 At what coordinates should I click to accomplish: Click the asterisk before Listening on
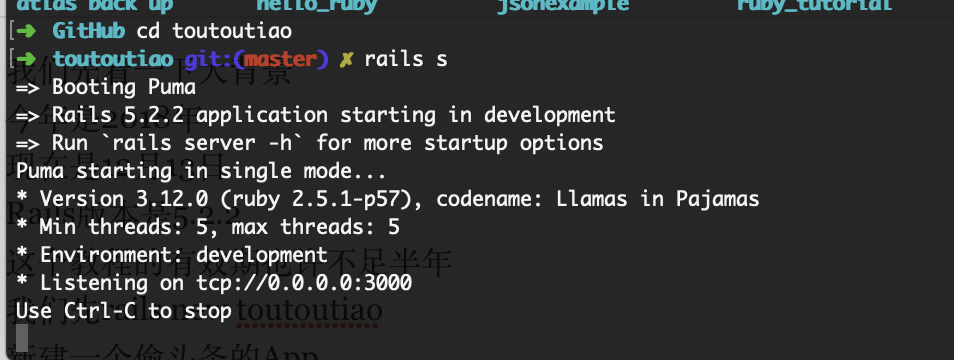(21, 282)
